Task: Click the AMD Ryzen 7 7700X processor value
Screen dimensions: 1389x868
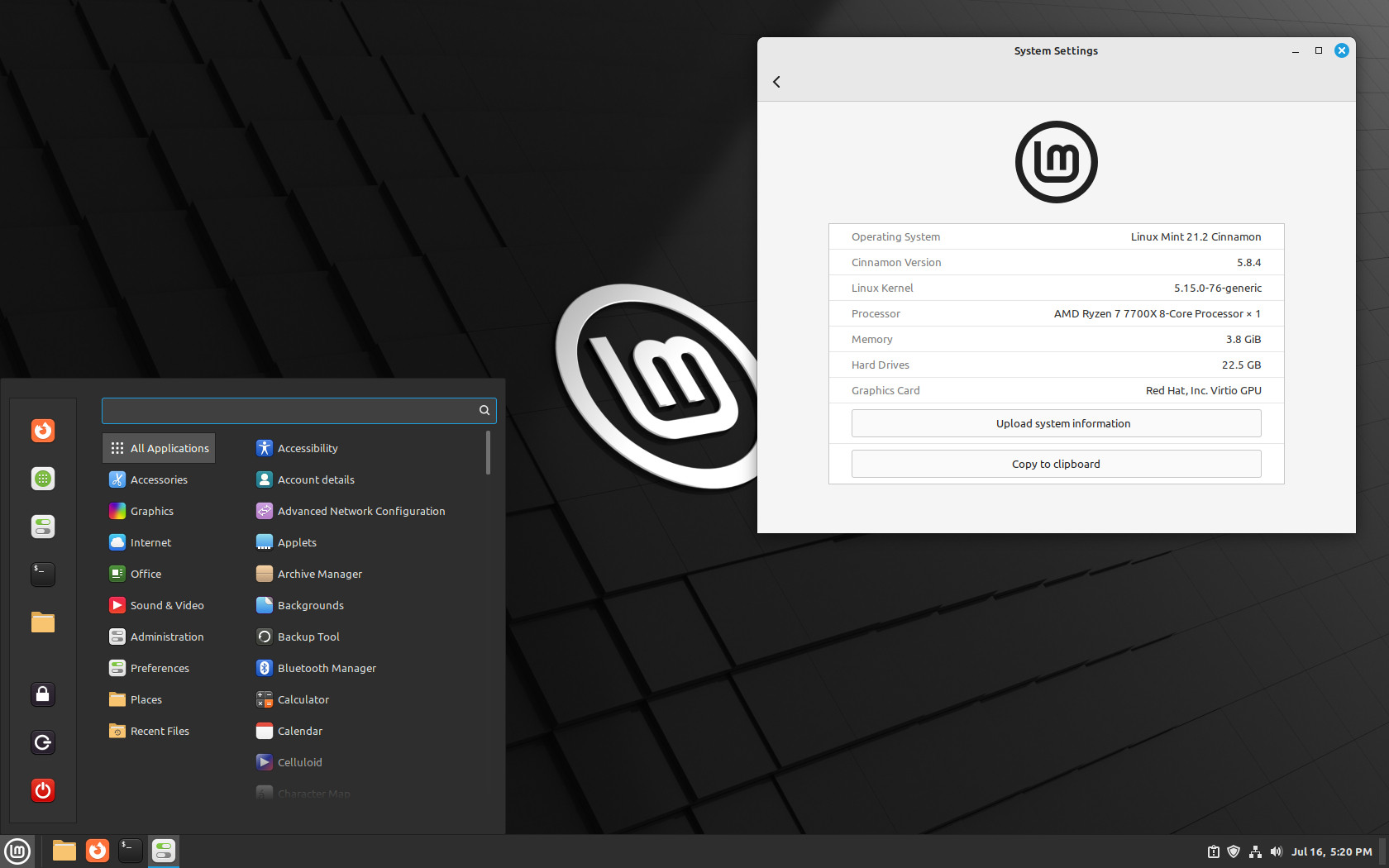Action: point(1157,313)
